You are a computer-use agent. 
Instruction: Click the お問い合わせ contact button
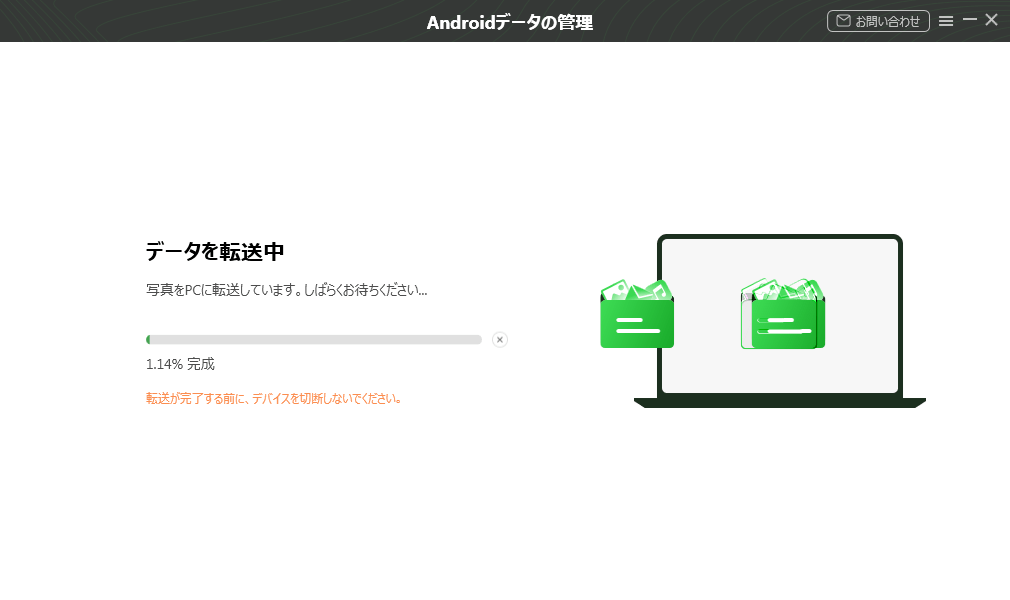(878, 21)
